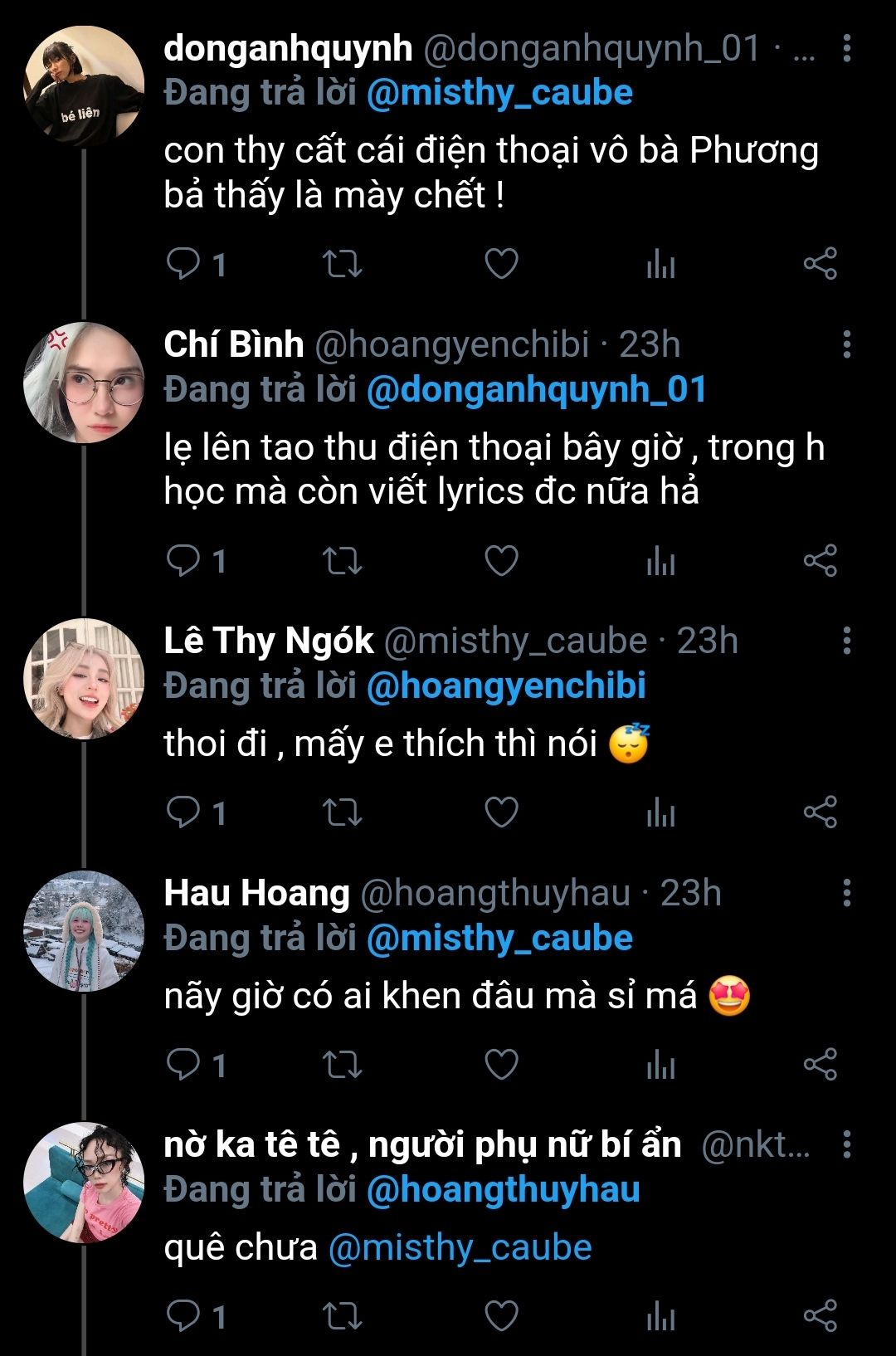The height and width of the screenshot is (1356, 896).
Task: Reply to Hau Hoang's tweet
Action: [x=183, y=1064]
